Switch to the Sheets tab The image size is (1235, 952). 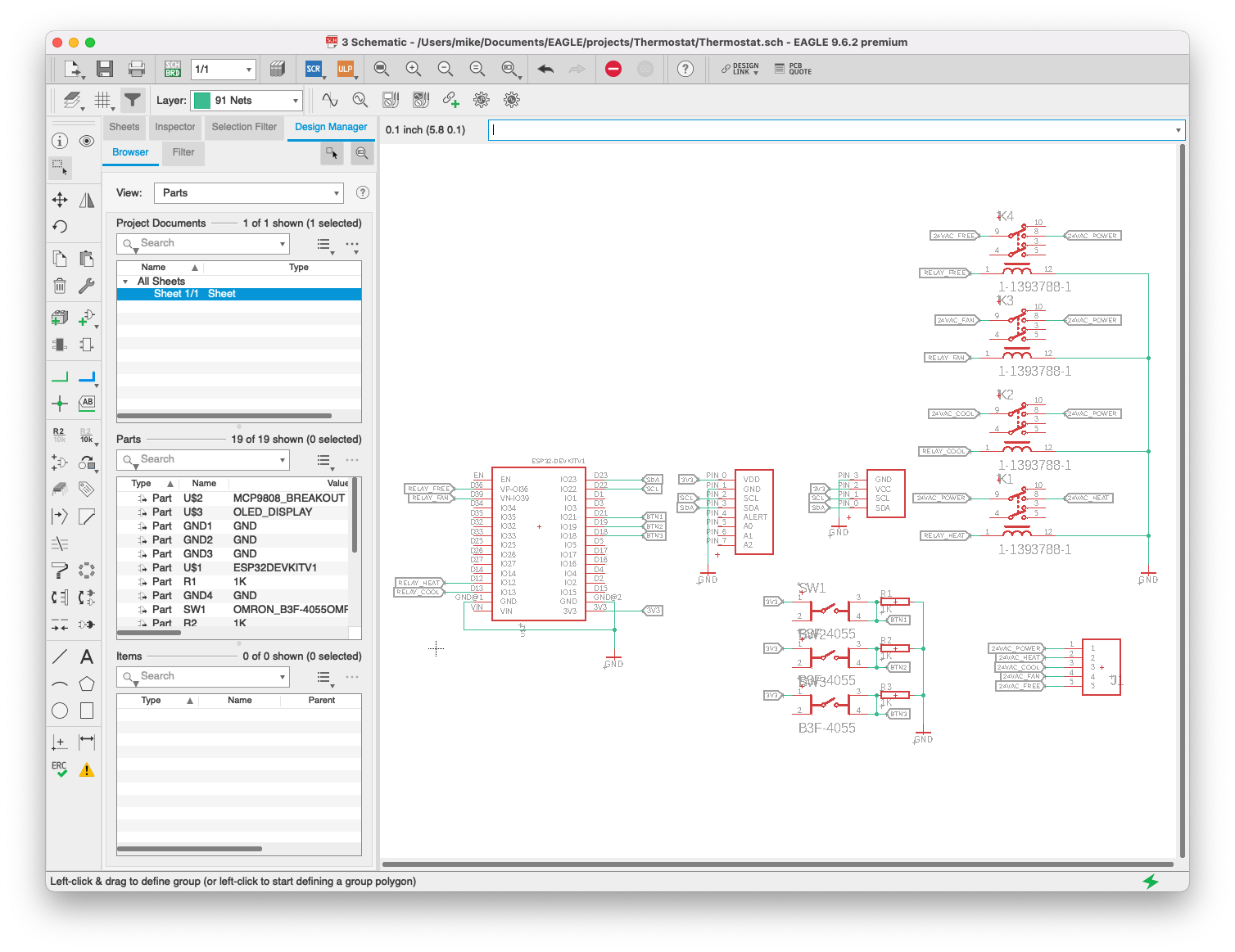pos(124,127)
